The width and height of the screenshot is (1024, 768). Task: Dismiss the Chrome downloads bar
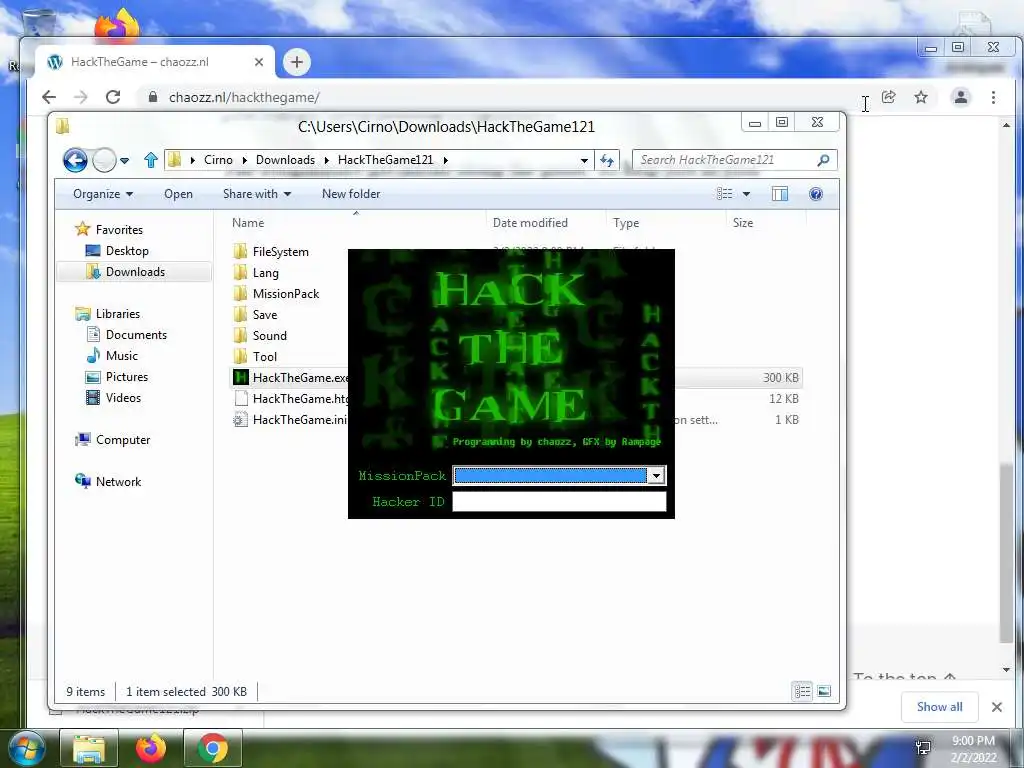coord(997,707)
